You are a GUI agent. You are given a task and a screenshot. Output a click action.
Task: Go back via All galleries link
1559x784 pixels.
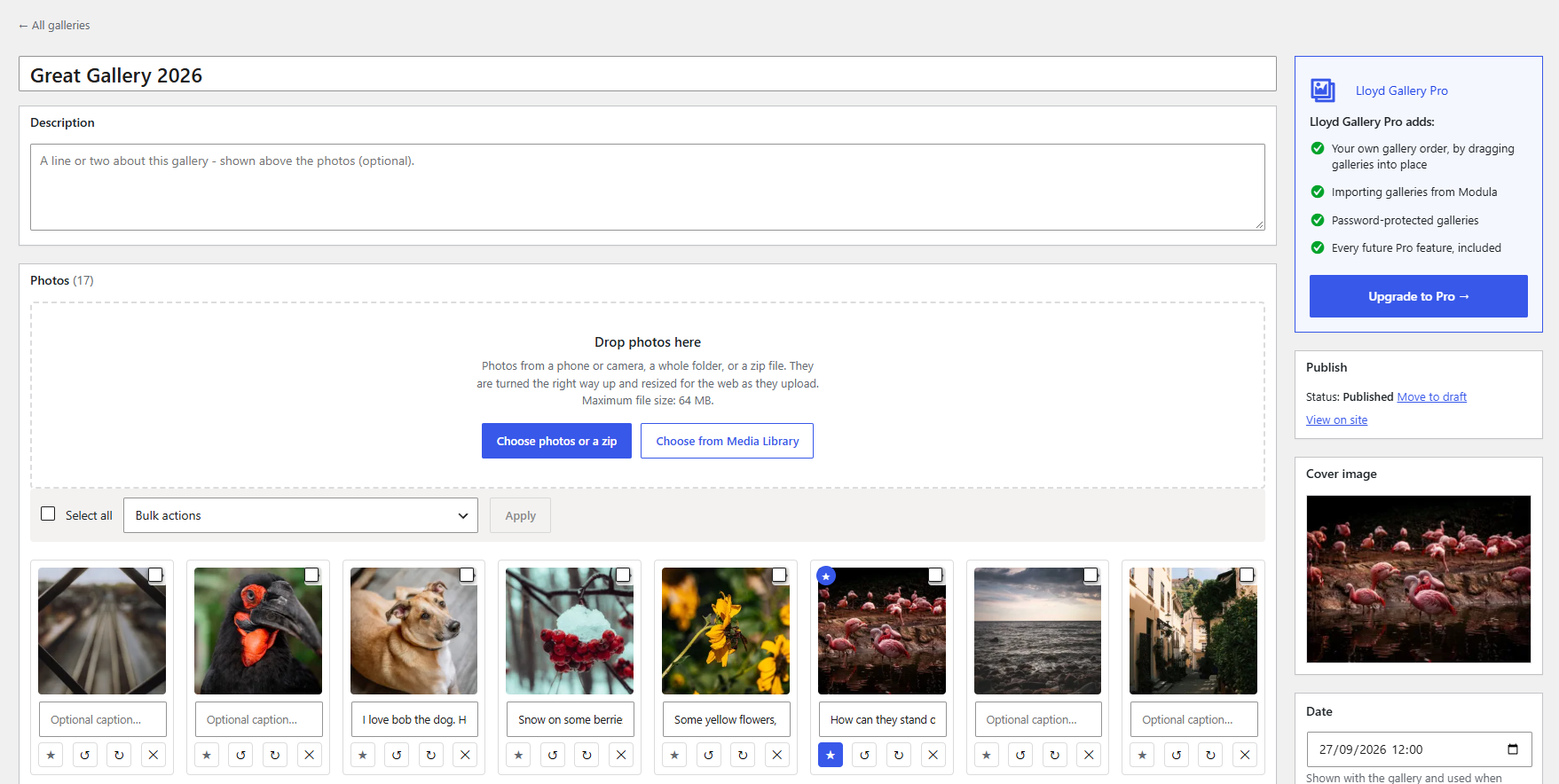[x=54, y=25]
